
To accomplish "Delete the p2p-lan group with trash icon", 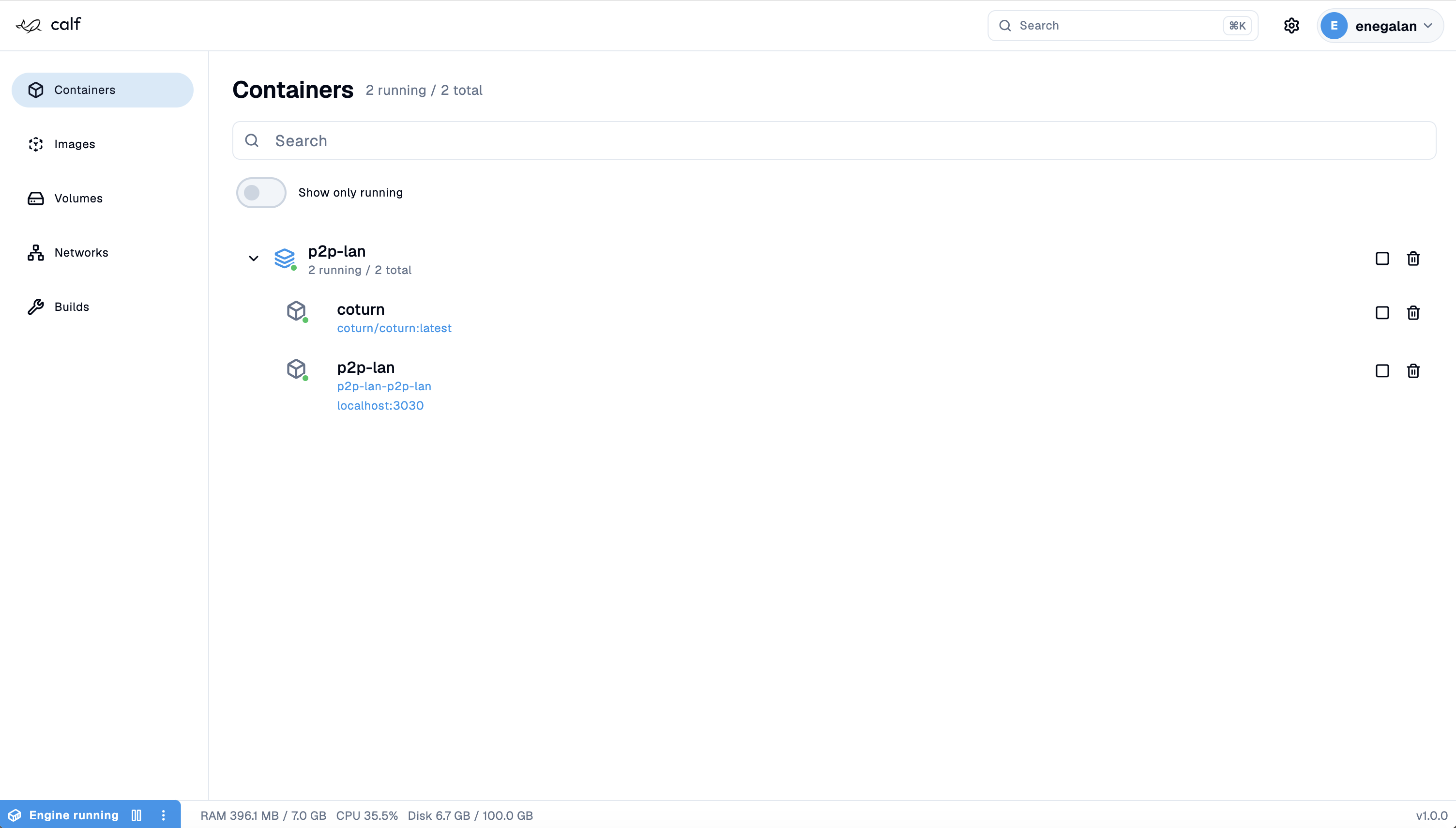I will (x=1413, y=259).
